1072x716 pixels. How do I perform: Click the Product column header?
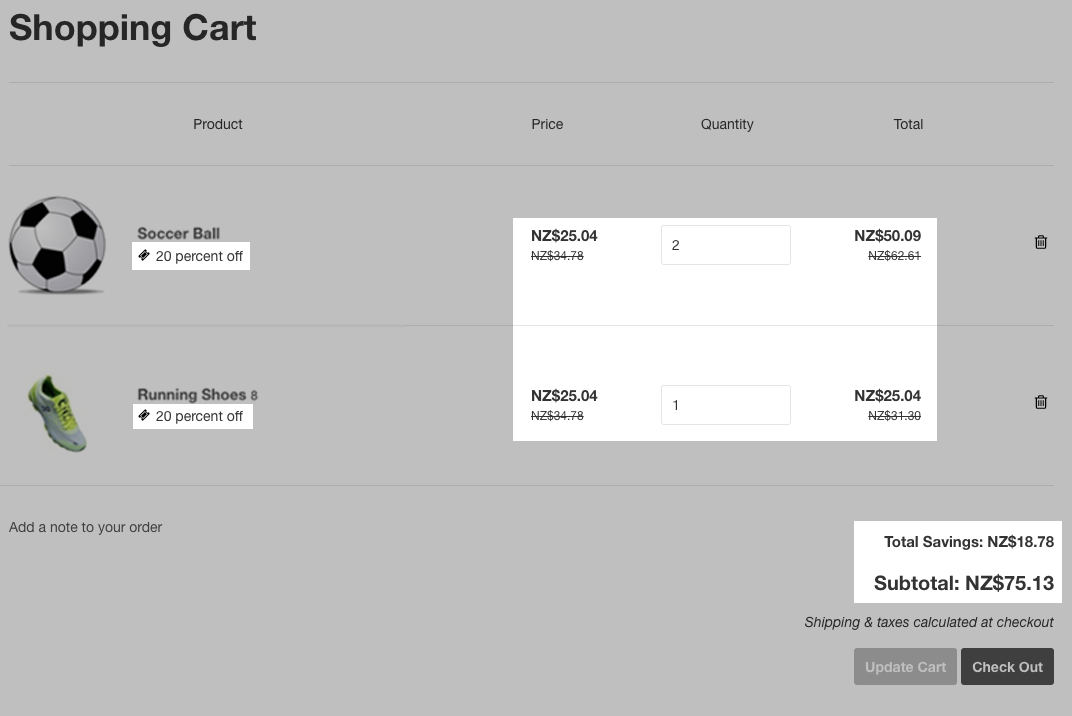click(x=218, y=124)
